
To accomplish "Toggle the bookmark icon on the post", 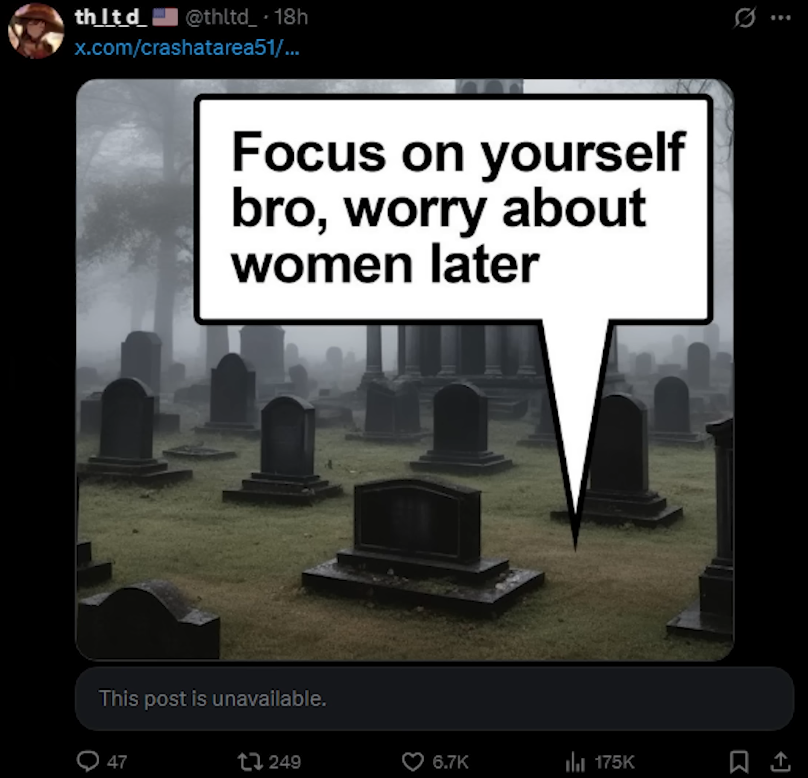I will pyautogui.click(x=739, y=762).
